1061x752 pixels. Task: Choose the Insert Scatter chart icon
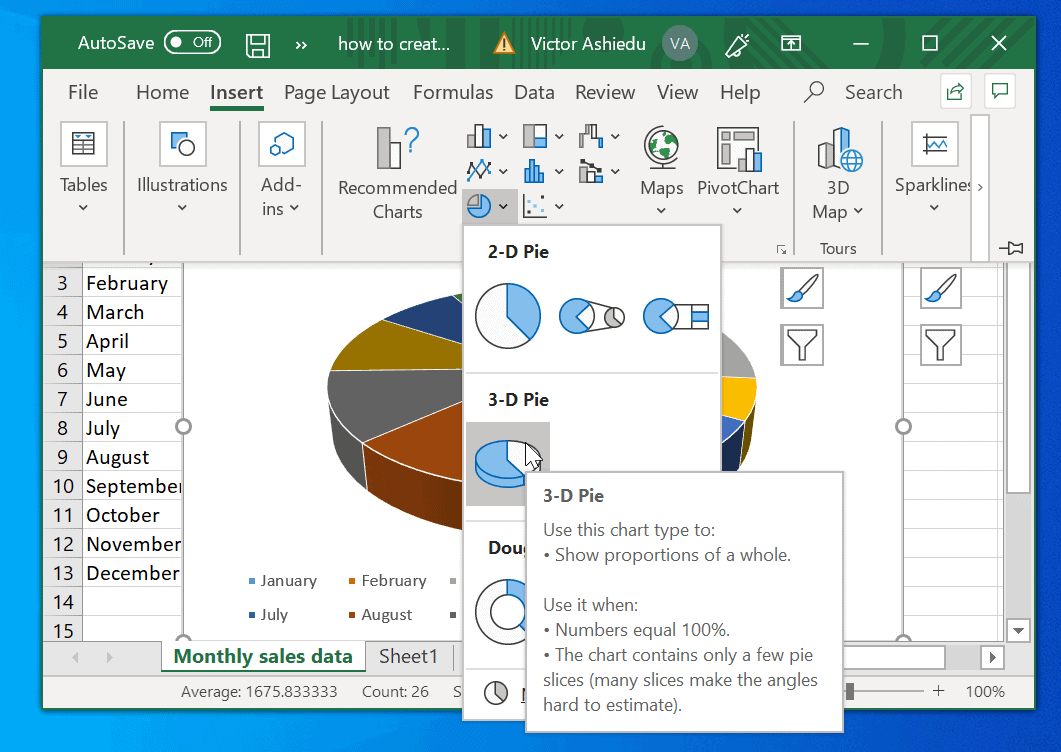[534, 206]
